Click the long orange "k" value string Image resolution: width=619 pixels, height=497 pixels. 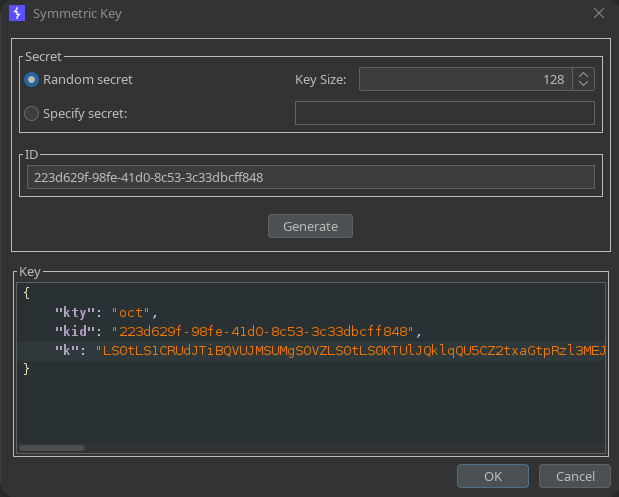click(350, 350)
